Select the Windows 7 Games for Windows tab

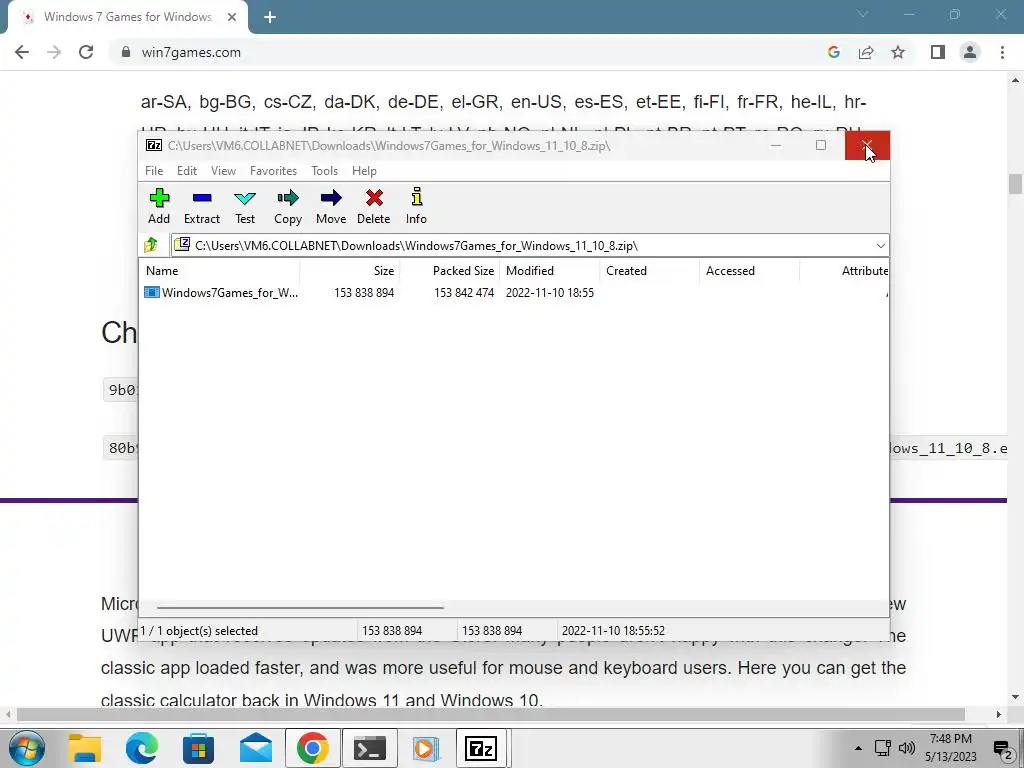[x=127, y=17]
